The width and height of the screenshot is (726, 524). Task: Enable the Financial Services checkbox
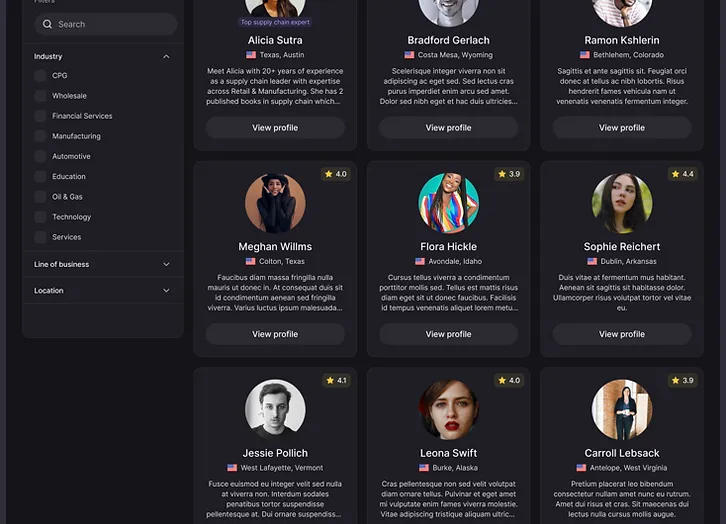point(40,116)
